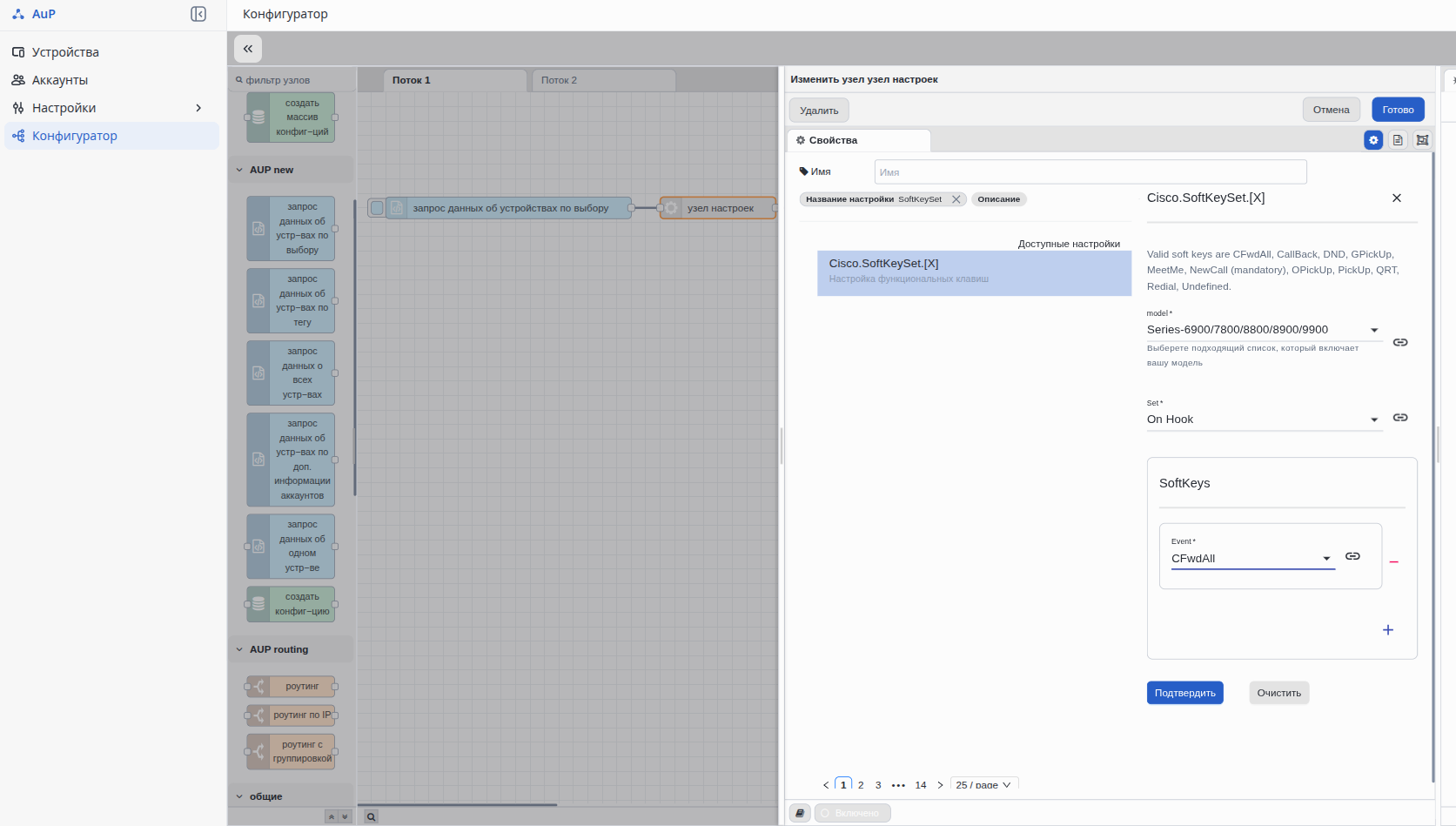Collapse the left sidebar using the AuP panel icon

(198, 14)
